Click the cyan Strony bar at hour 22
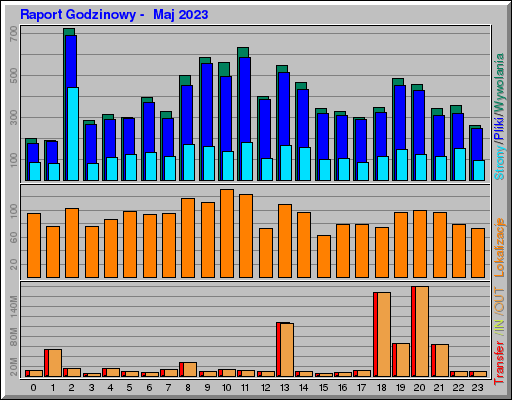This screenshot has height=400, width=512. (460, 164)
